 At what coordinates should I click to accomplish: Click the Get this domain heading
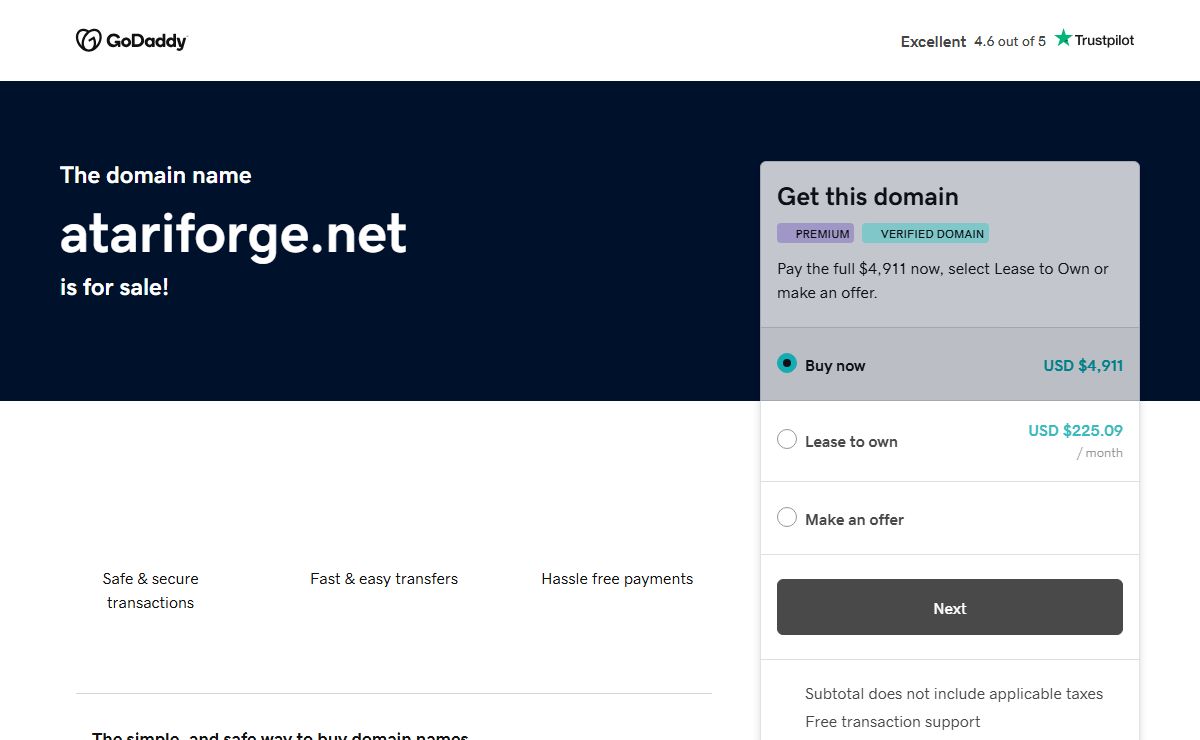868,197
